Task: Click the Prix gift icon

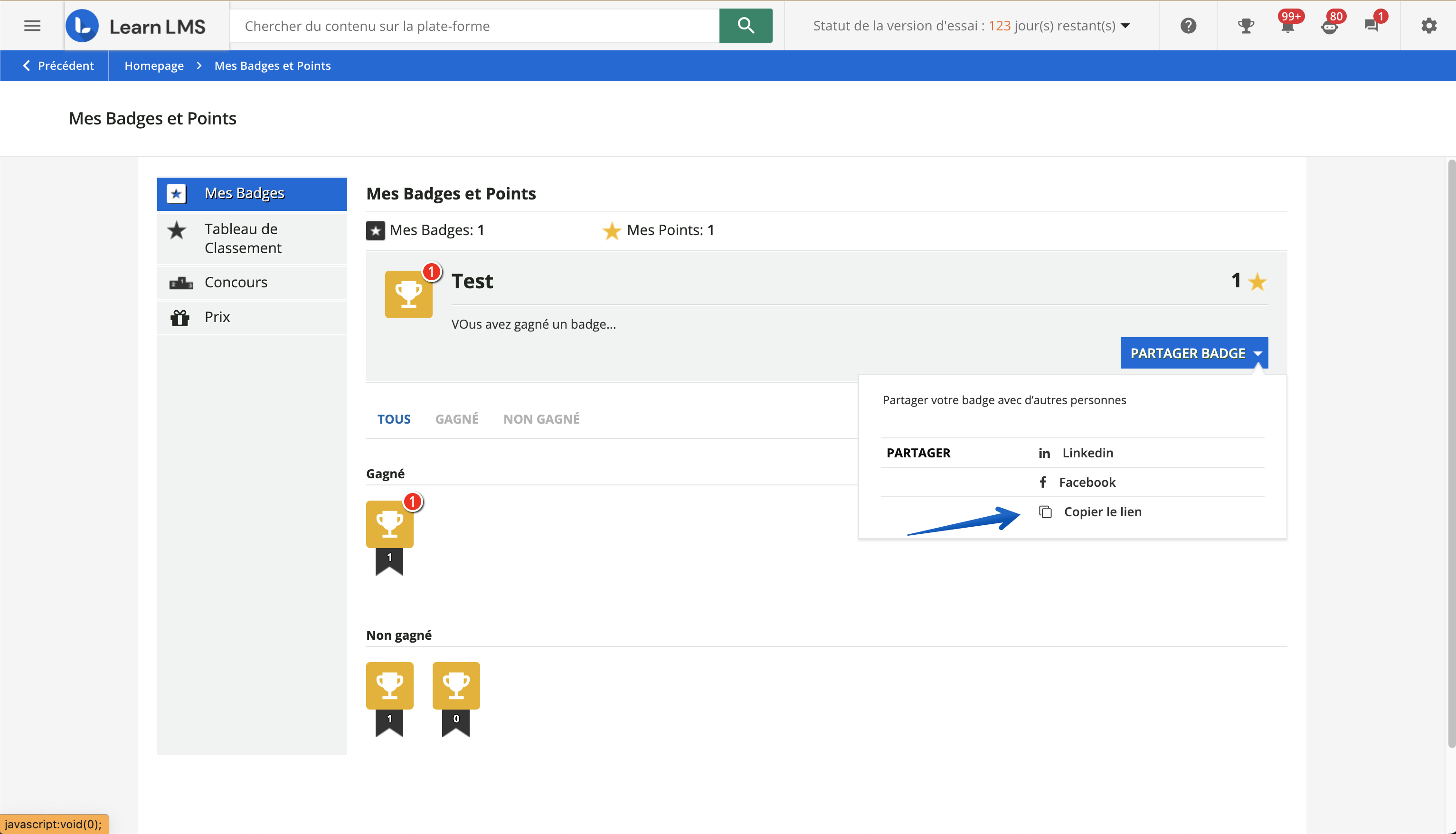Action: [180, 317]
